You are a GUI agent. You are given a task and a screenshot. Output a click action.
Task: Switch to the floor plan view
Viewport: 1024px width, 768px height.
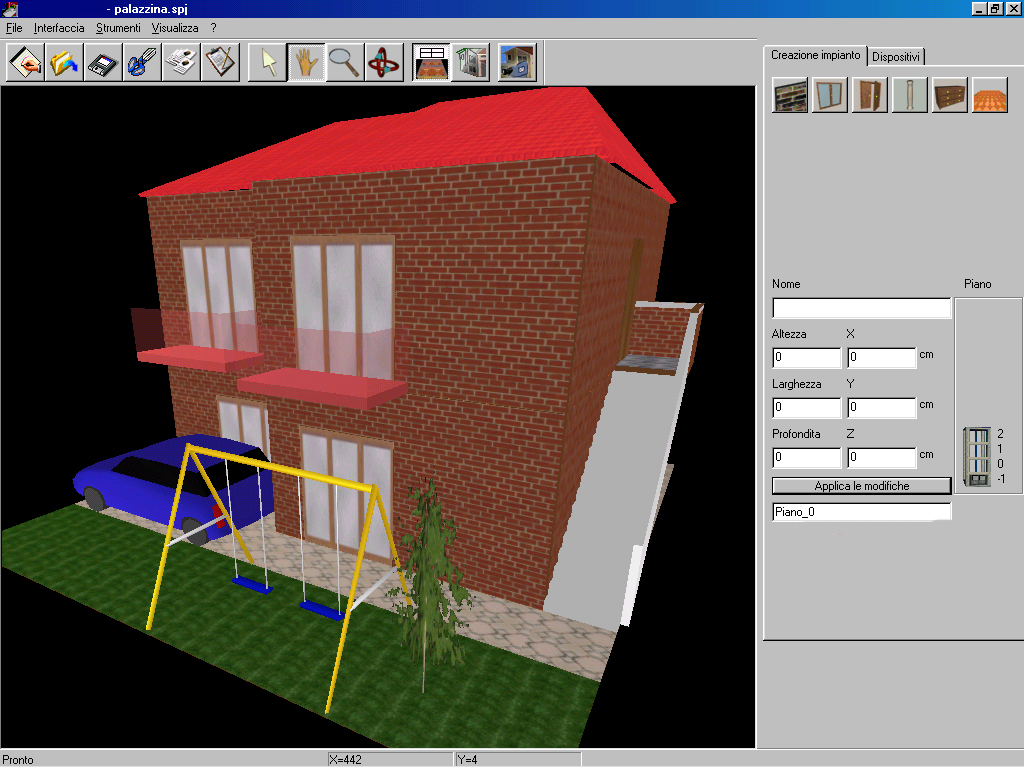431,63
